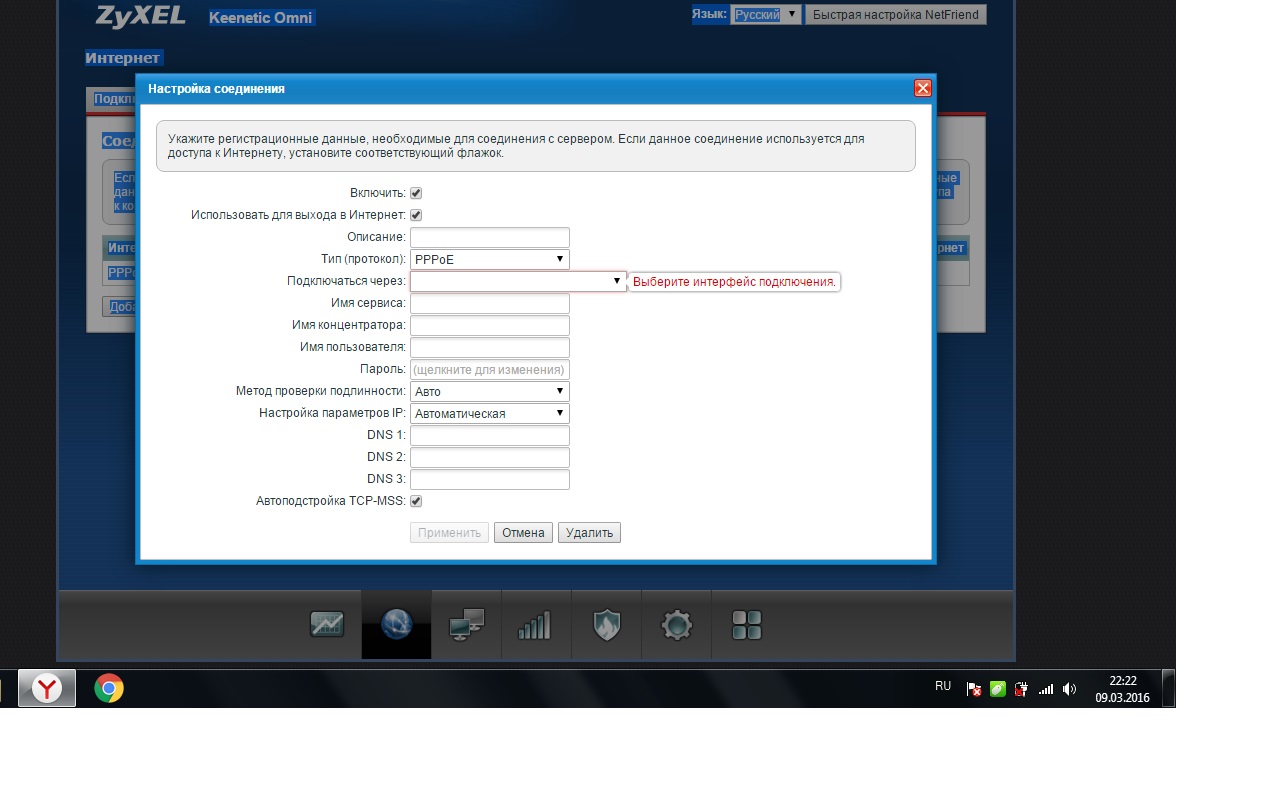Open the taskbar clock showing 22:22
1280x800 pixels.
1122,689
